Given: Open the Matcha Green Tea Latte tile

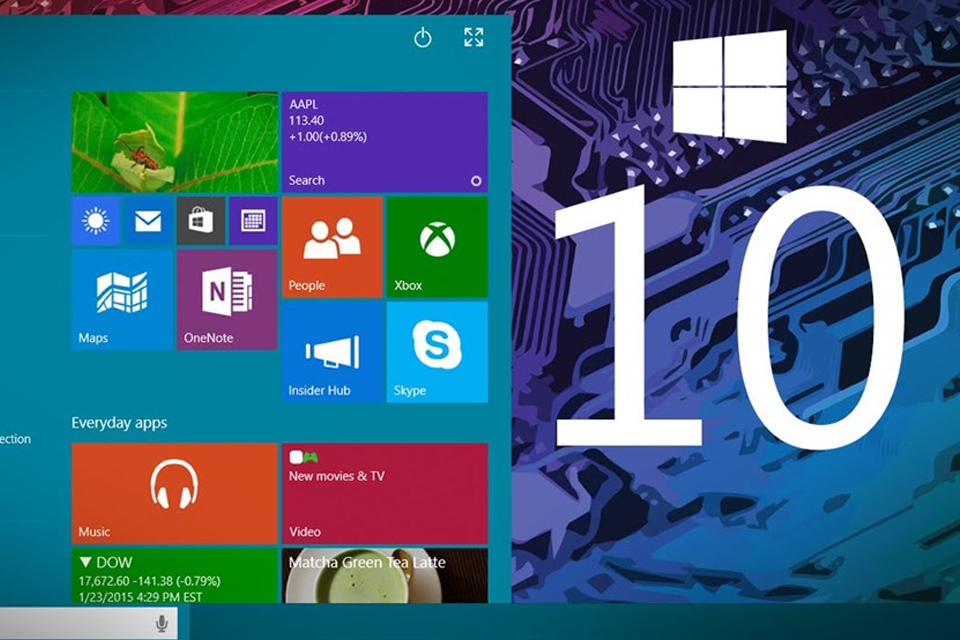Looking at the screenshot, I should point(385,576).
